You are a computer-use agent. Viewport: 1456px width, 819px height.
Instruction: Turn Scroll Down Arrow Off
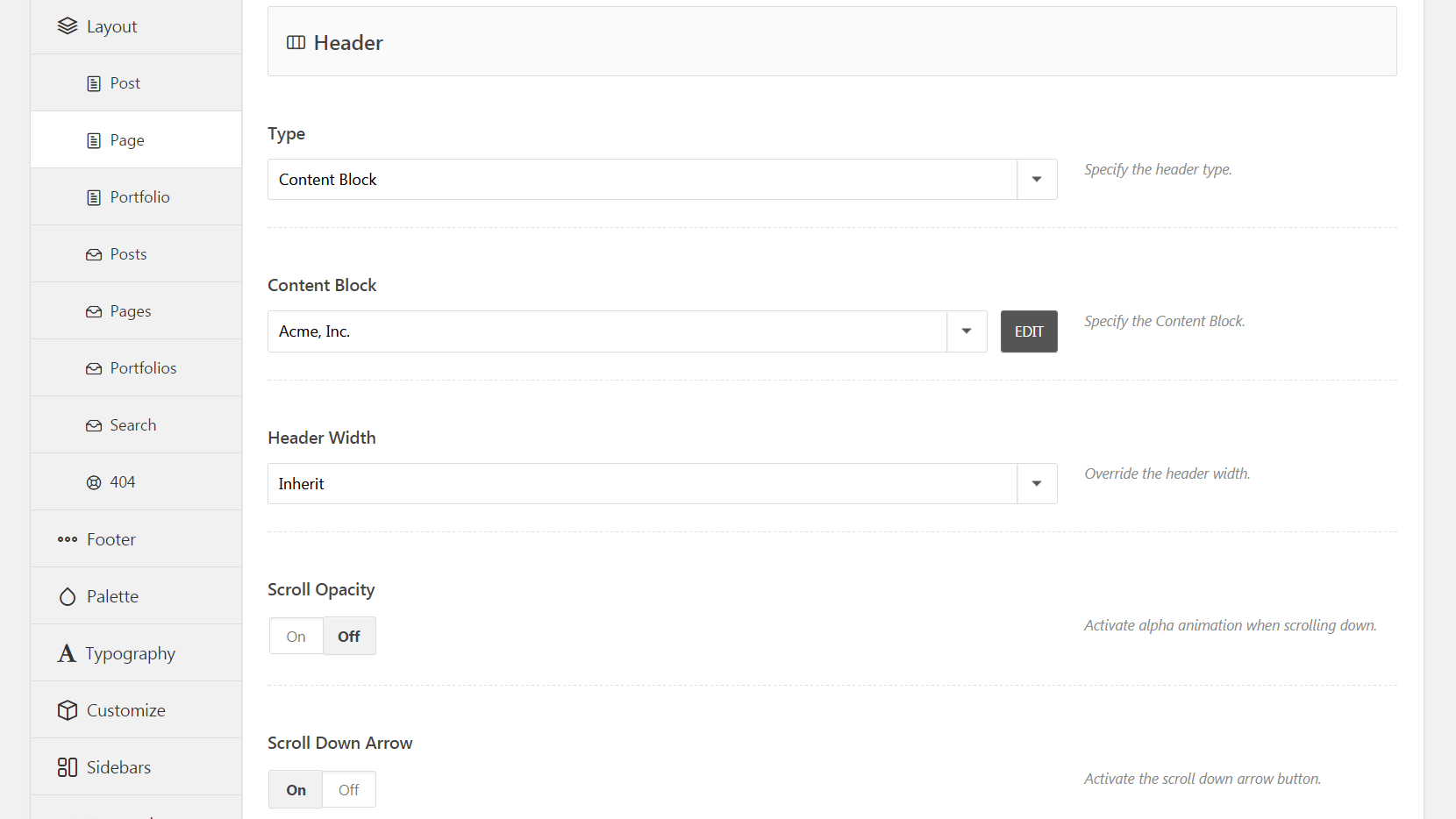tap(349, 790)
